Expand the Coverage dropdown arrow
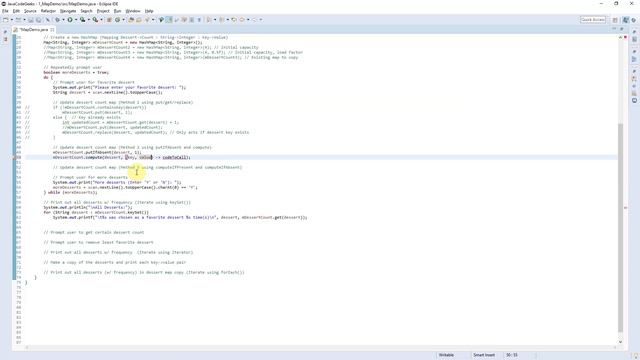This screenshot has width=640, height=360. click(89, 20)
